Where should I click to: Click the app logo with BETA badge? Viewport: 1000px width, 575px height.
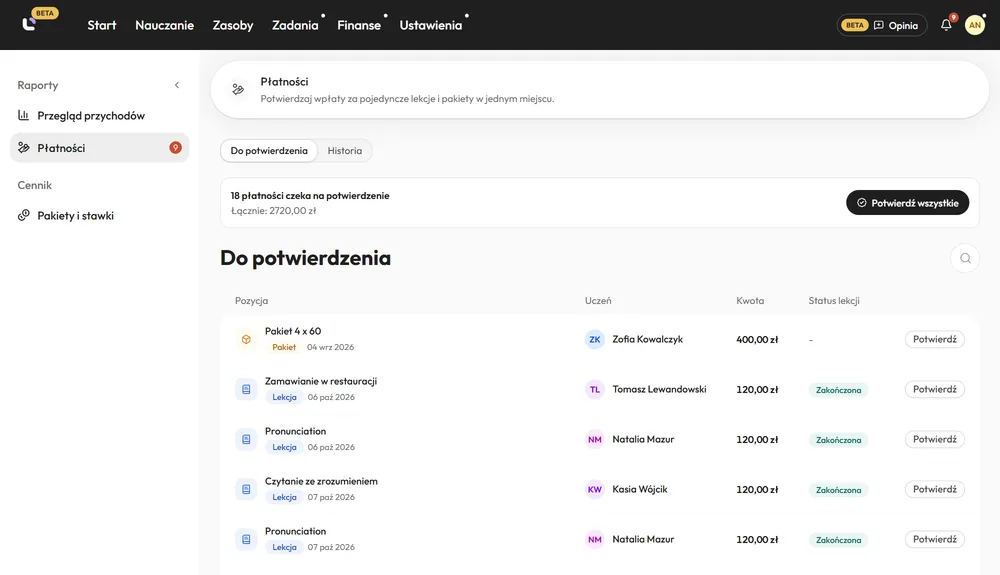[38, 20]
